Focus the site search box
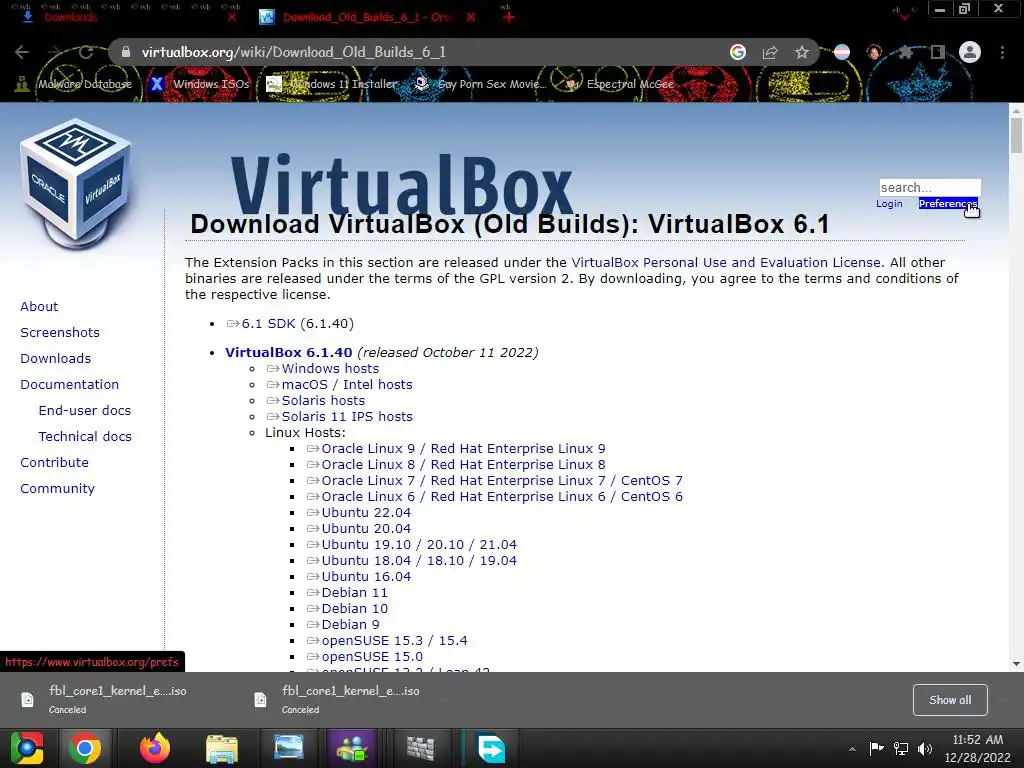This screenshot has width=1024, height=768. pos(930,187)
